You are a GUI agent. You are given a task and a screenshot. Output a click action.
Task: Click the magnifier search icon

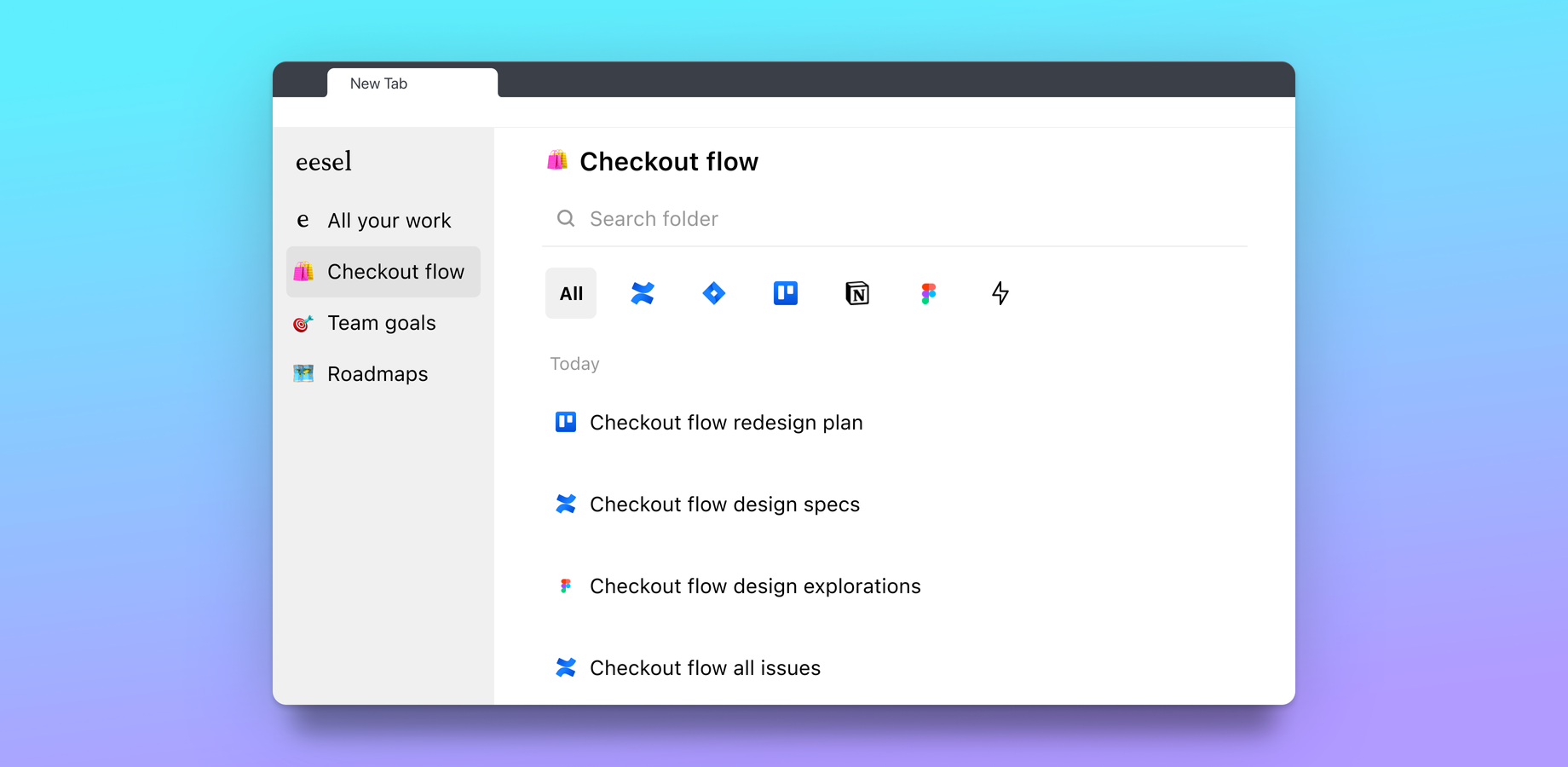click(x=566, y=219)
